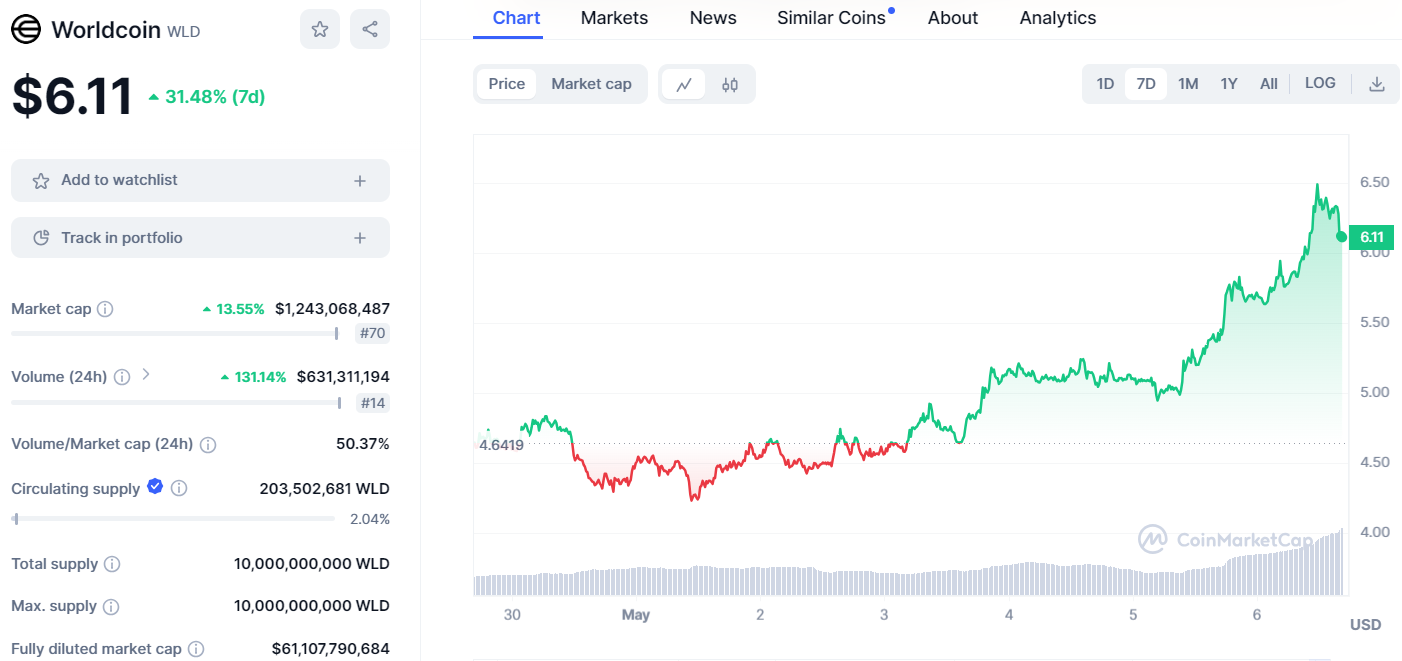Expand Track in portfolio plus sign
Image resolution: width=1402 pixels, height=661 pixels.
(x=360, y=238)
